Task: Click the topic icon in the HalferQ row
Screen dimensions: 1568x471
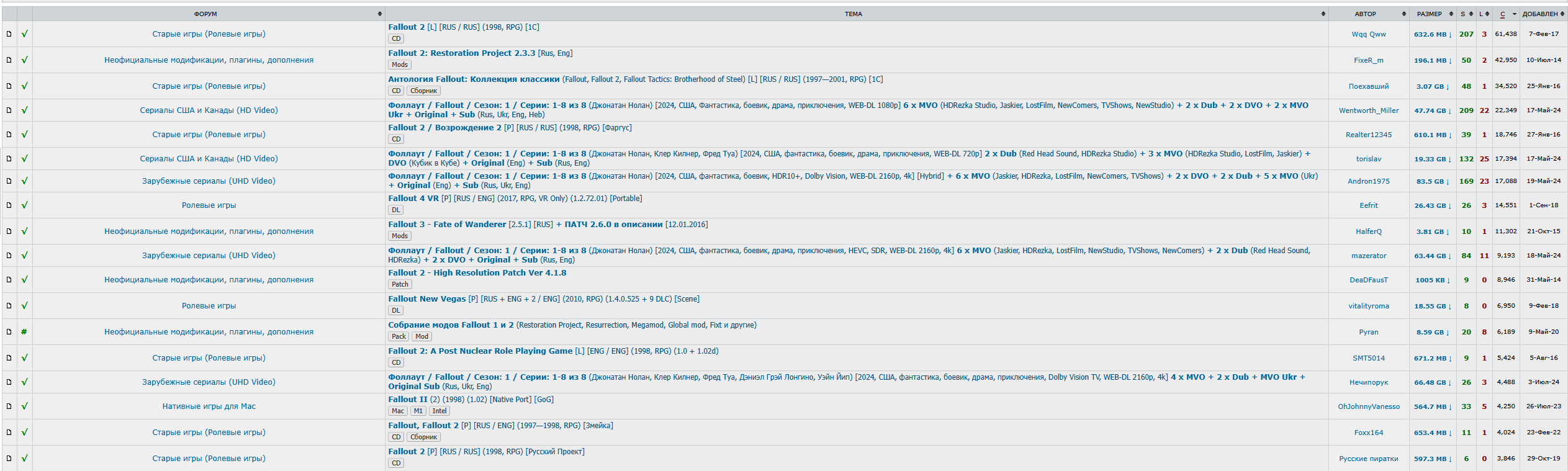Action: coord(9,231)
